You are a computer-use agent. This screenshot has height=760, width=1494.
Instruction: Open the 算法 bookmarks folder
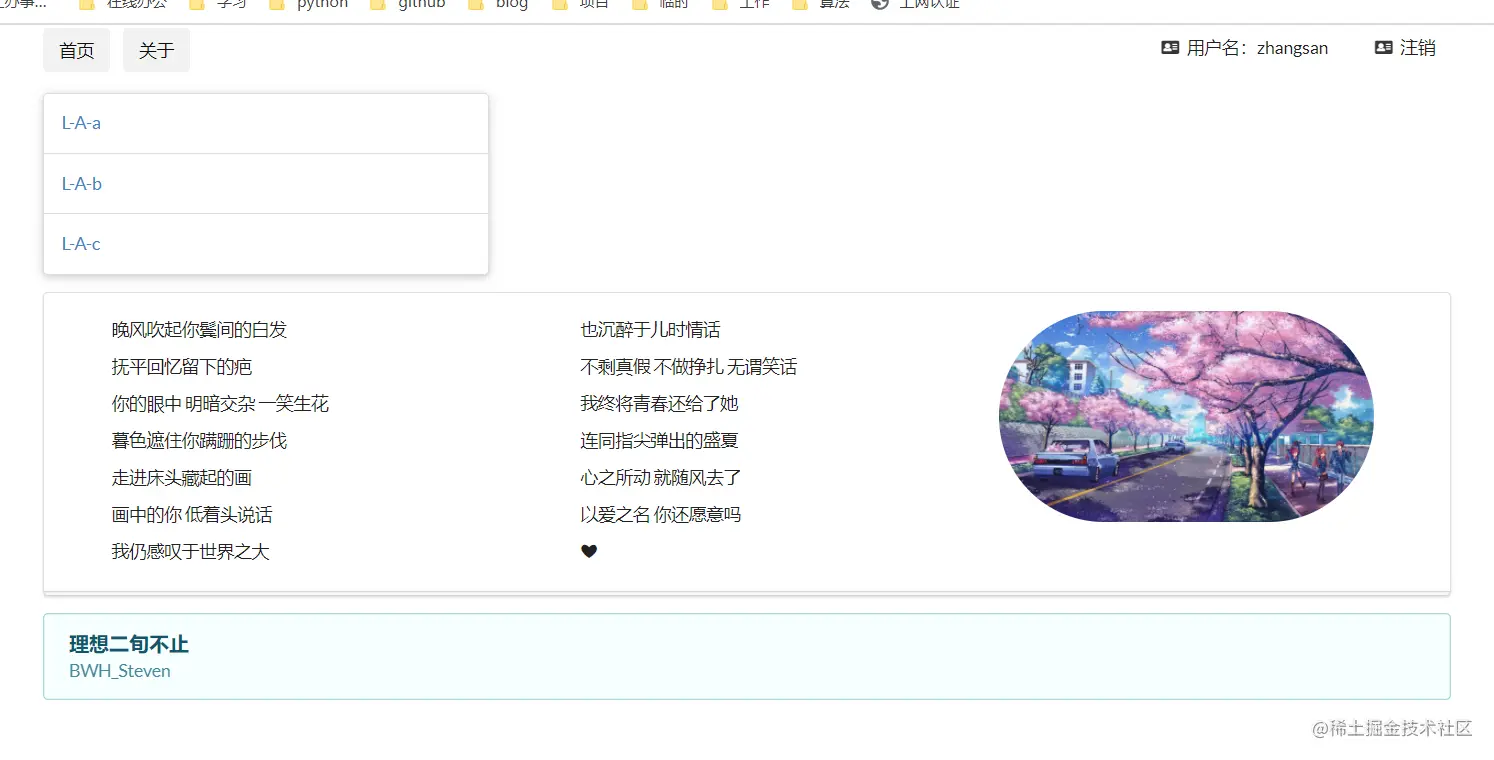pyautogui.click(x=829, y=4)
